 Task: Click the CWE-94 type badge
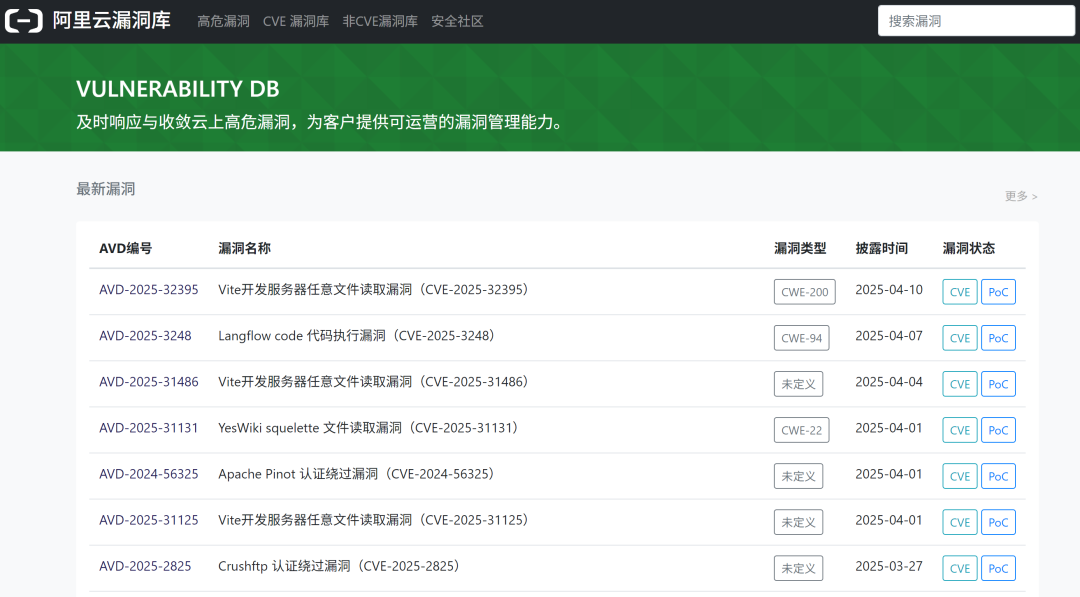pos(802,338)
